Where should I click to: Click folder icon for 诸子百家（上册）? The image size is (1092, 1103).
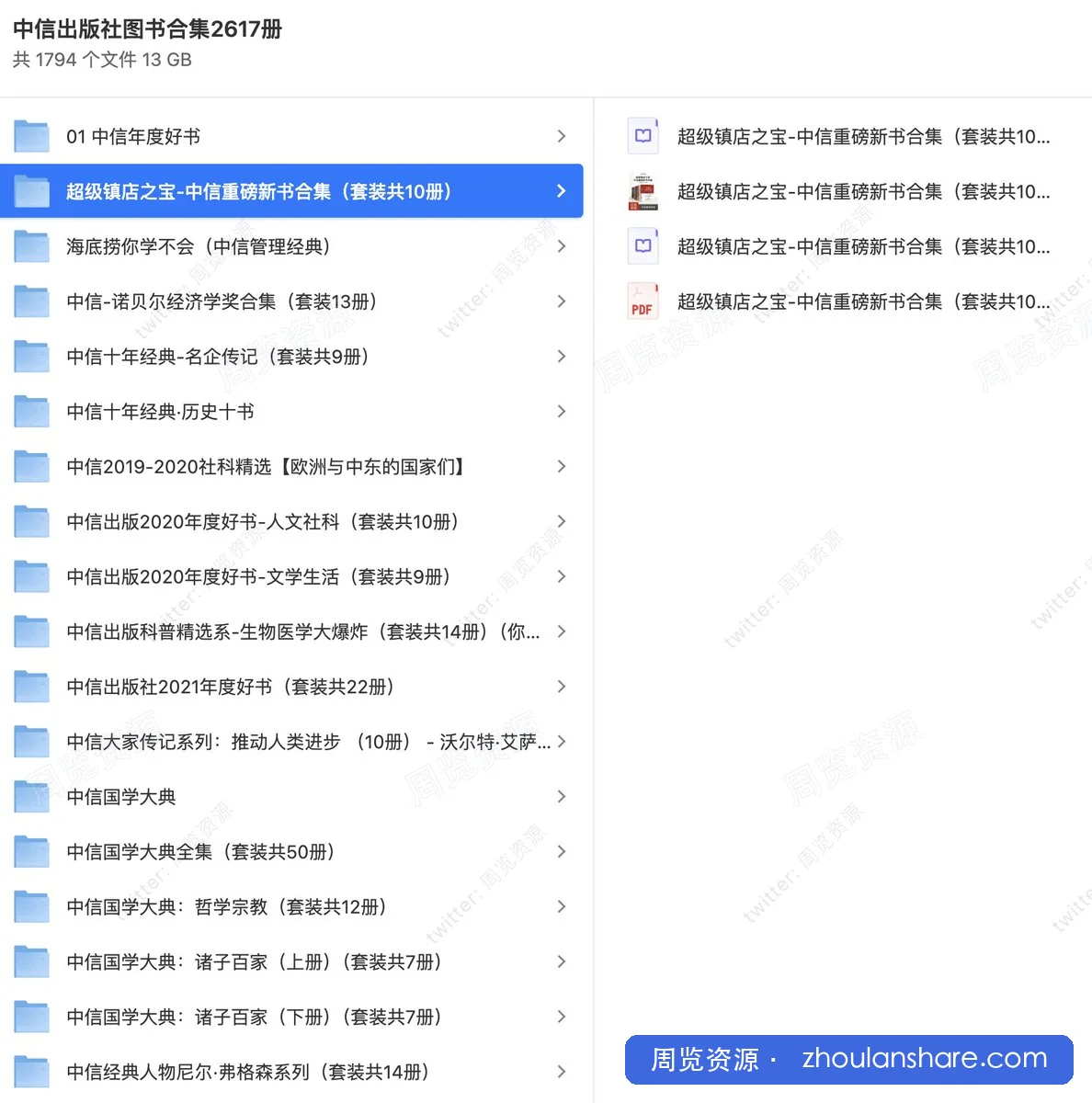click(x=31, y=962)
